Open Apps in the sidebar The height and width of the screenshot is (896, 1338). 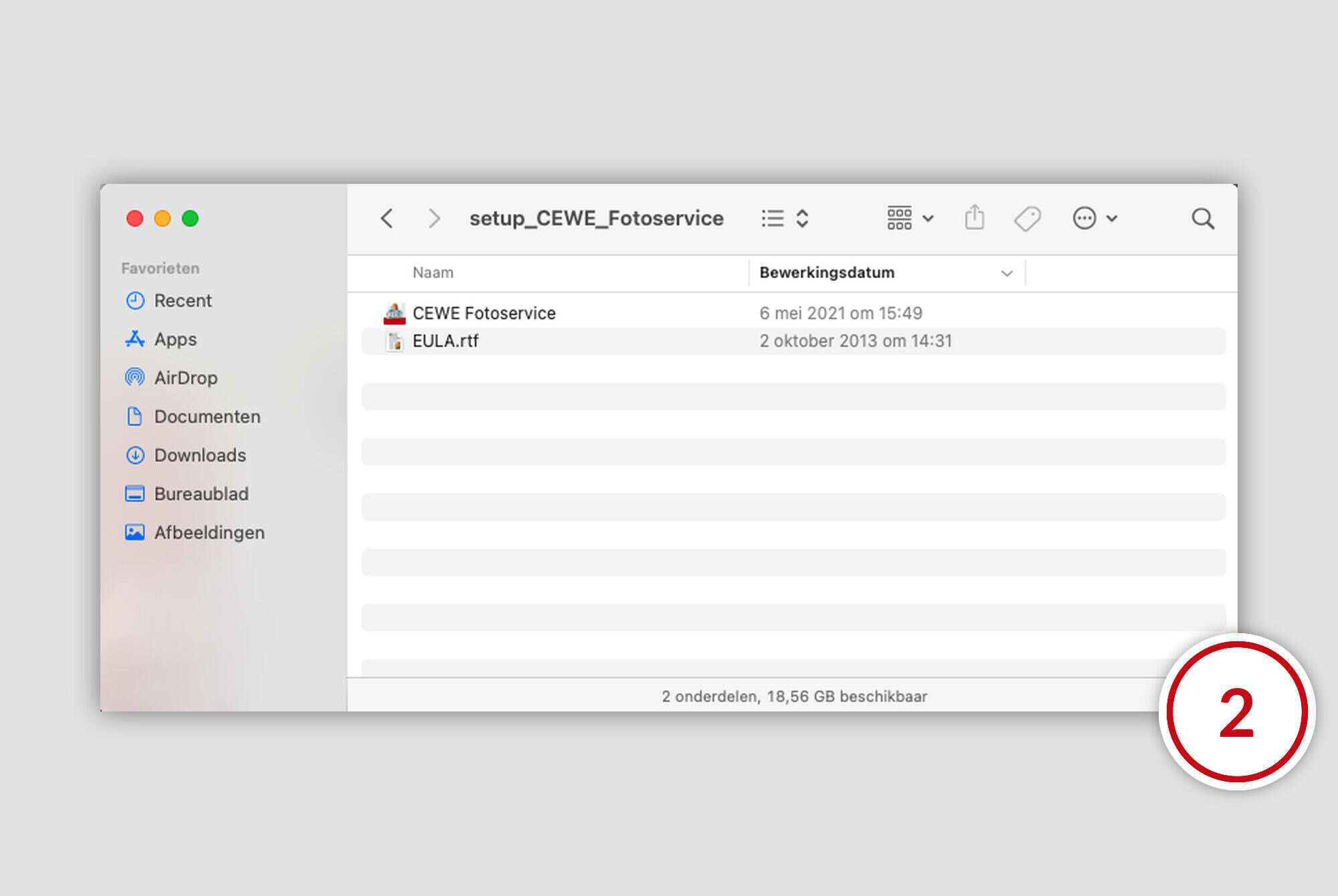coord(175,340)
